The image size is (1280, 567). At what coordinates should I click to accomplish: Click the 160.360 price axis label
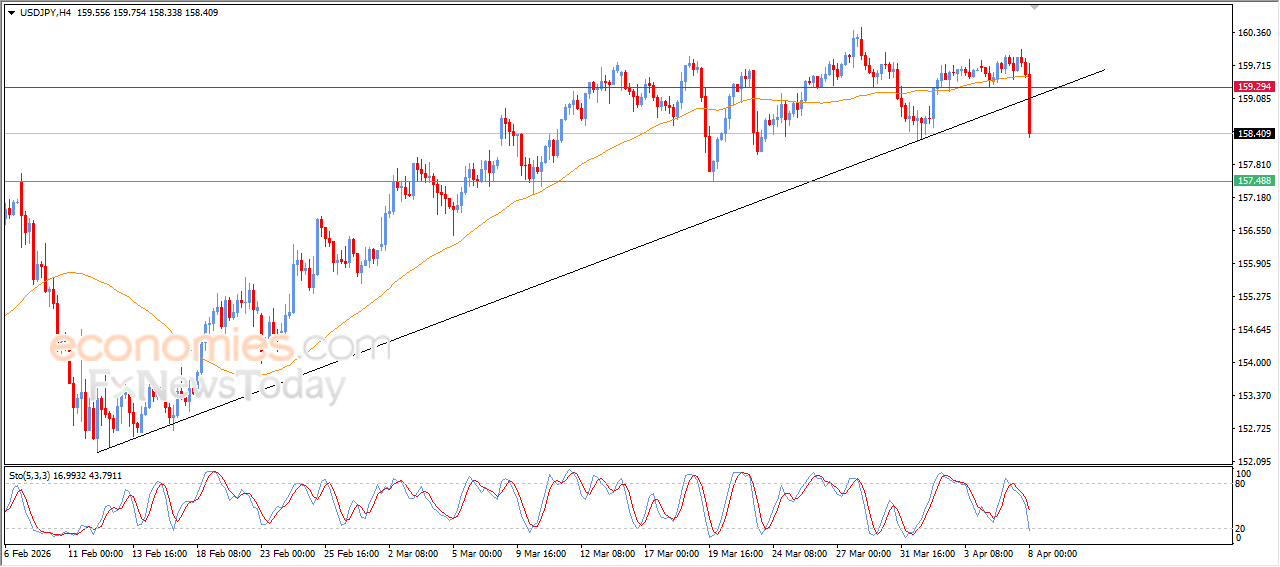click(x=1253, y=33)
